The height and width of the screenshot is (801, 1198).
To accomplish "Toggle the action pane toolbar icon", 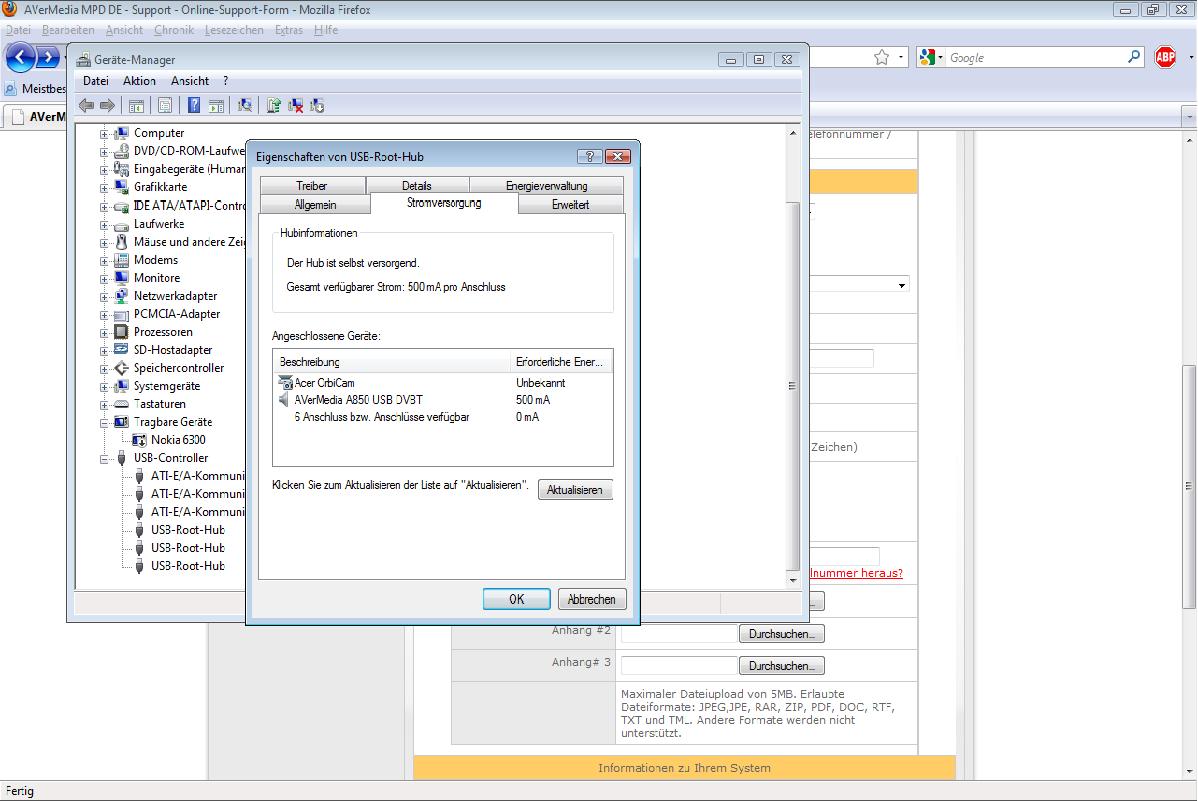I will 216,105.
